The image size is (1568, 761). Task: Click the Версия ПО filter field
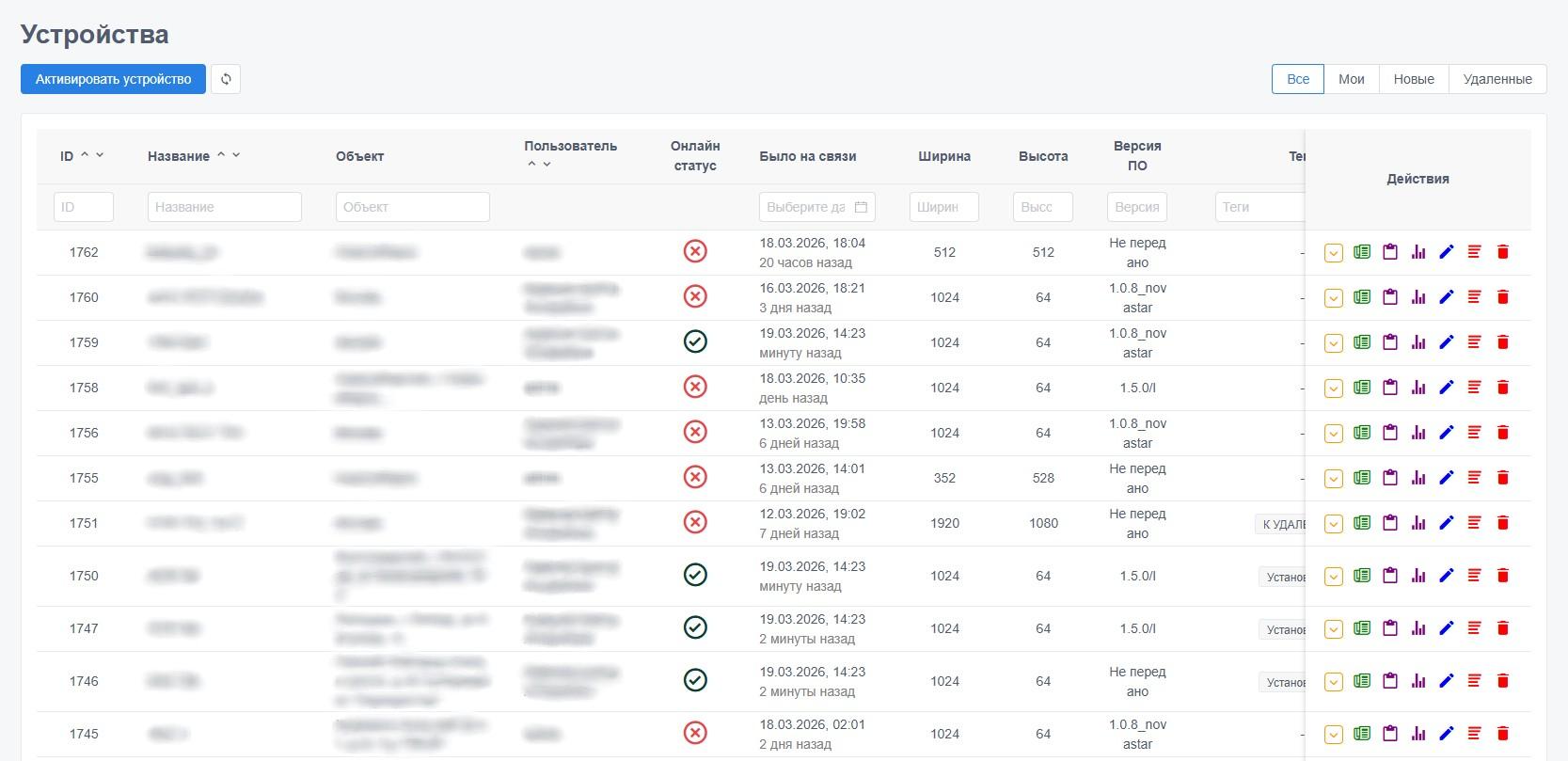(1137, 207)
